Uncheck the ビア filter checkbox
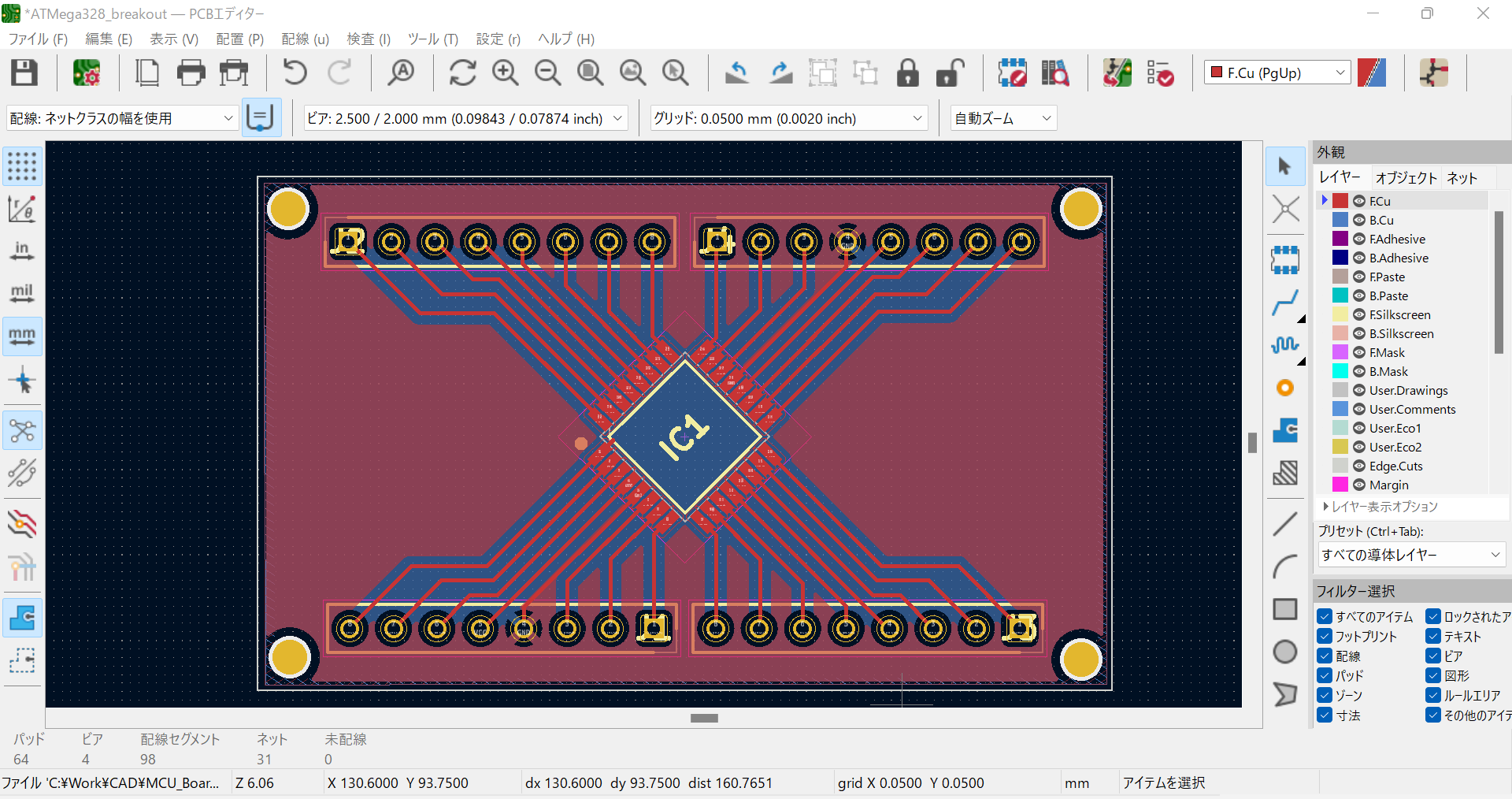Image resolution: width=1512 pixels, height=799 pixels. 1433,656
